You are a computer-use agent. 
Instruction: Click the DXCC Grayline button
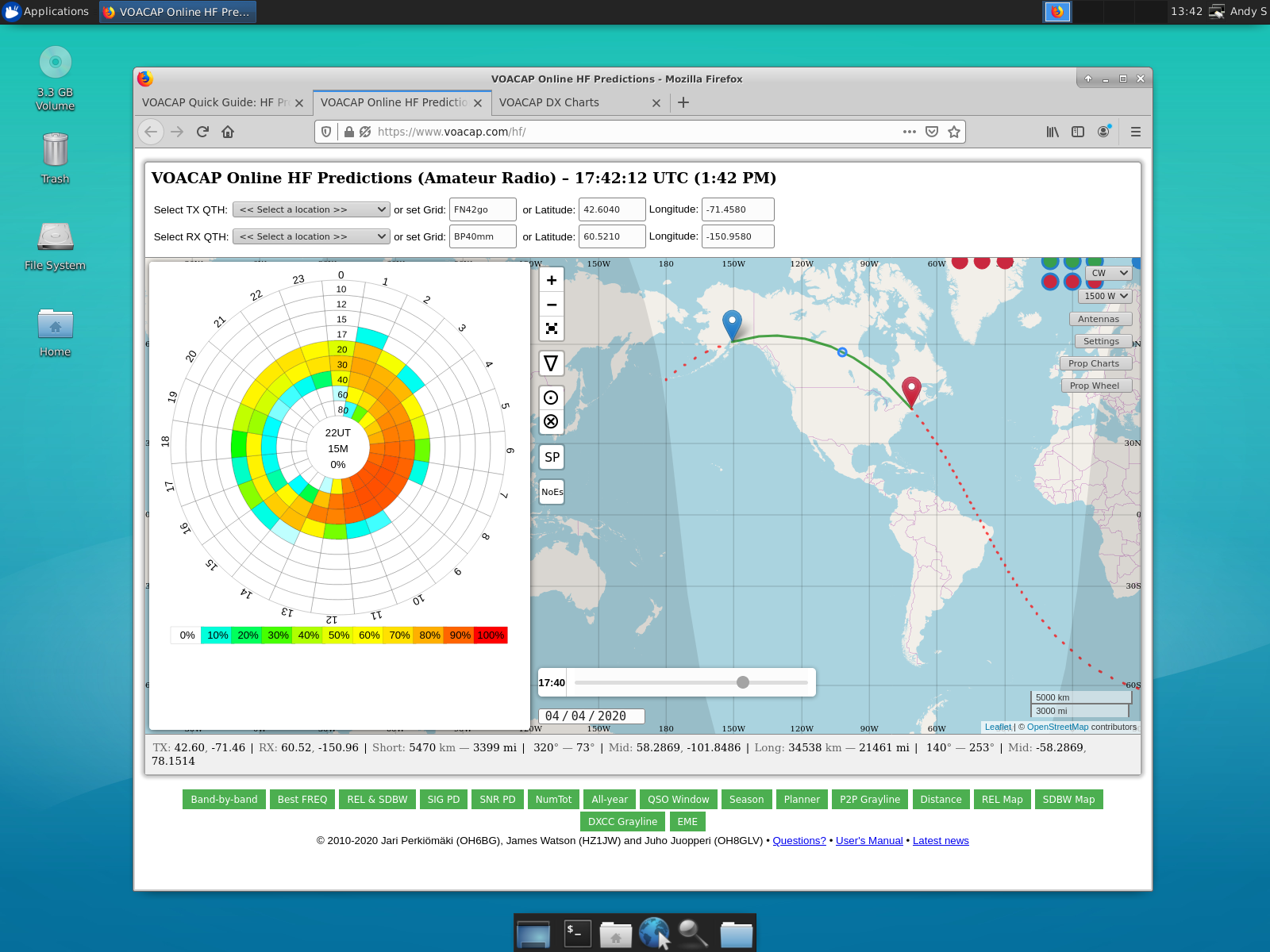(x=623, y=821)
